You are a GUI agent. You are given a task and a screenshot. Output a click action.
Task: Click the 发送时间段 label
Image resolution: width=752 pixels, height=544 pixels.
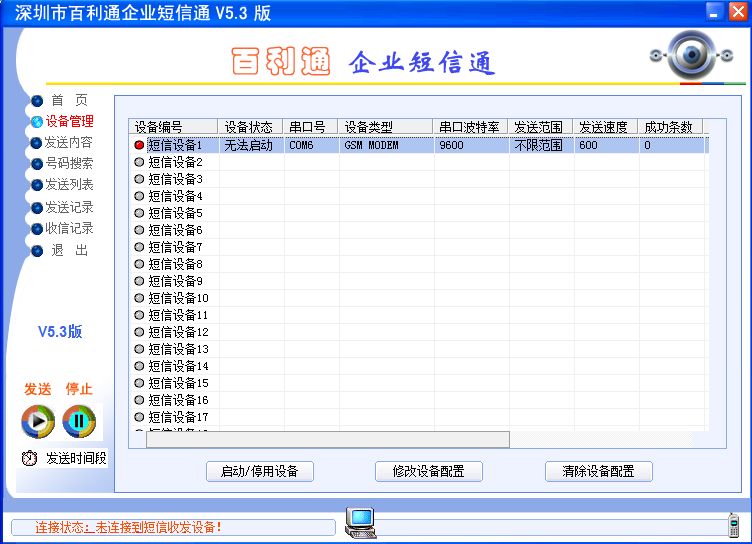click(x=76, y=458)
